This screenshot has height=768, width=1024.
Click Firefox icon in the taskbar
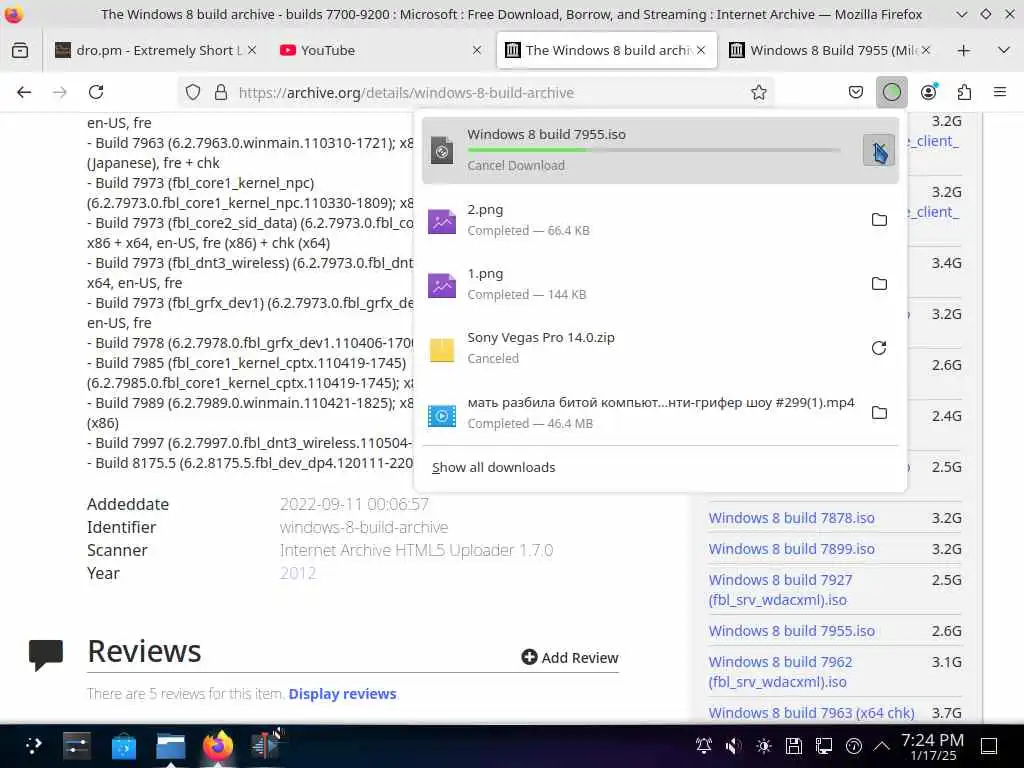tap(217, 746)
